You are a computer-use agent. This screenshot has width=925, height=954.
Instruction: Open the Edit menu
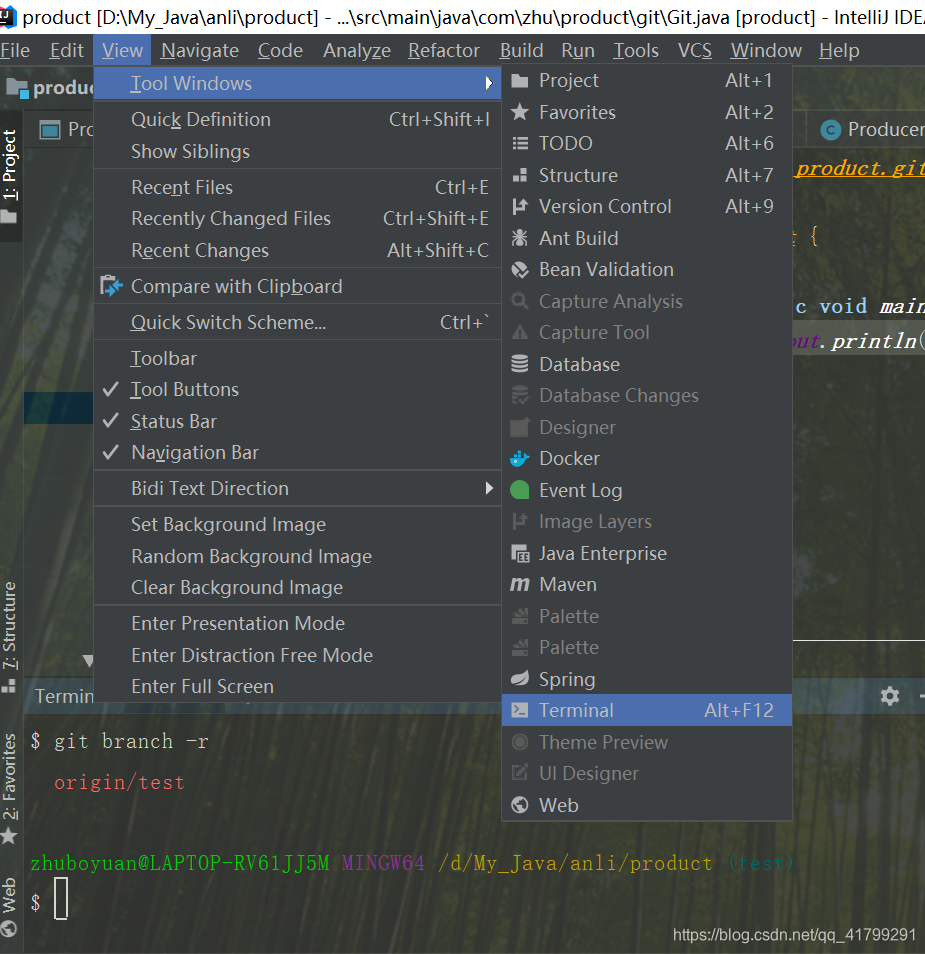[x=66, y=50]
